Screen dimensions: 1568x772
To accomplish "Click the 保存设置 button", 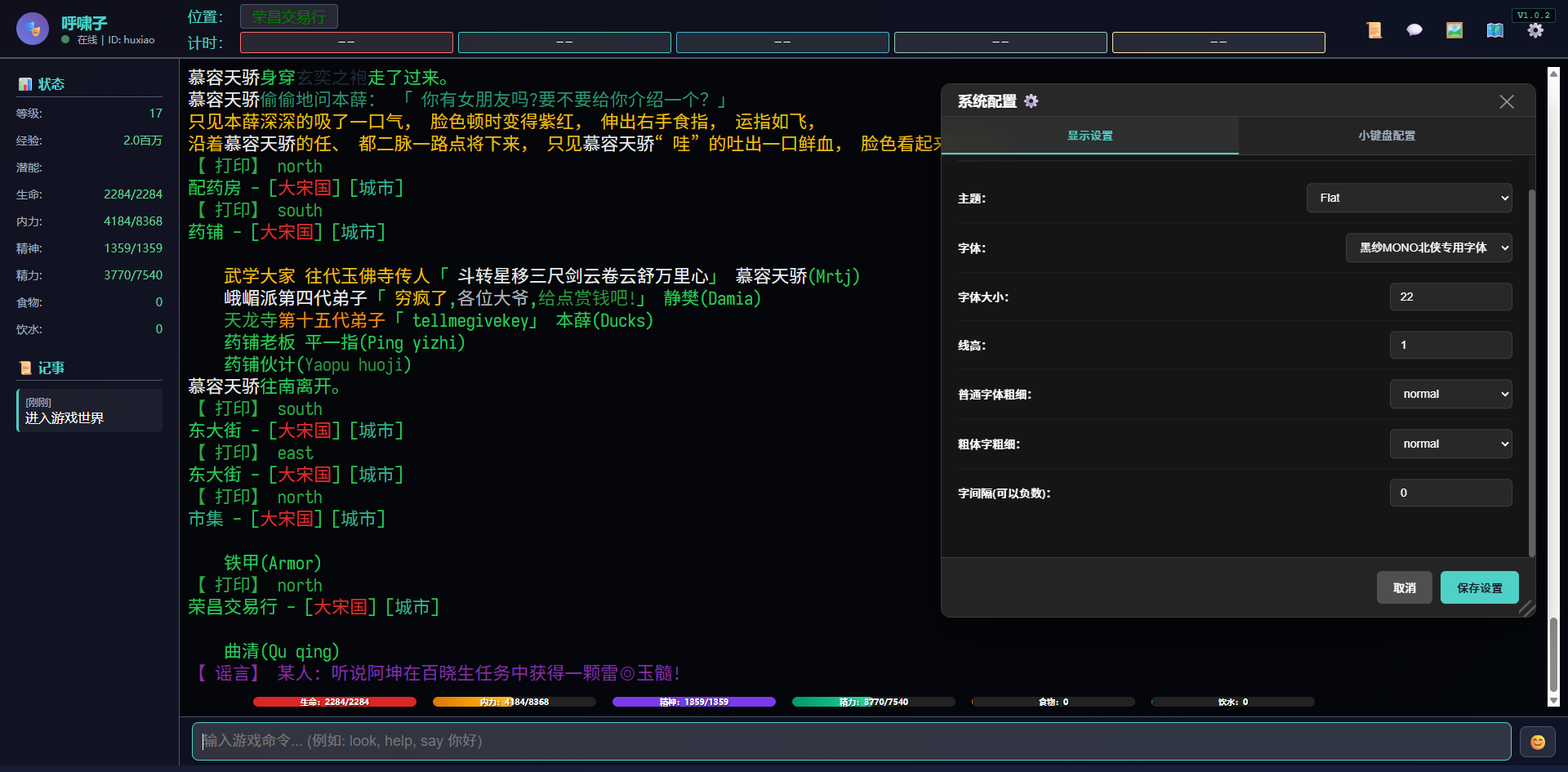I will pyautogui.click(x=1479, y=587).
